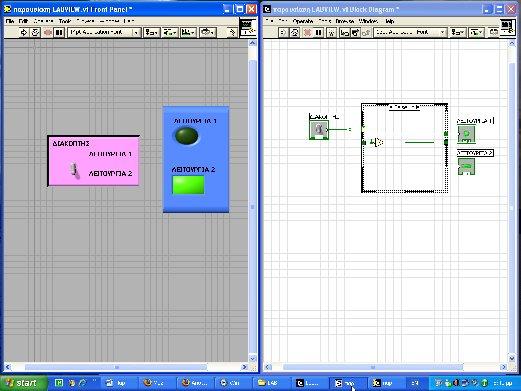
Task: Open Operate menu in Block Diagram window
Action: tap(303, 21)
